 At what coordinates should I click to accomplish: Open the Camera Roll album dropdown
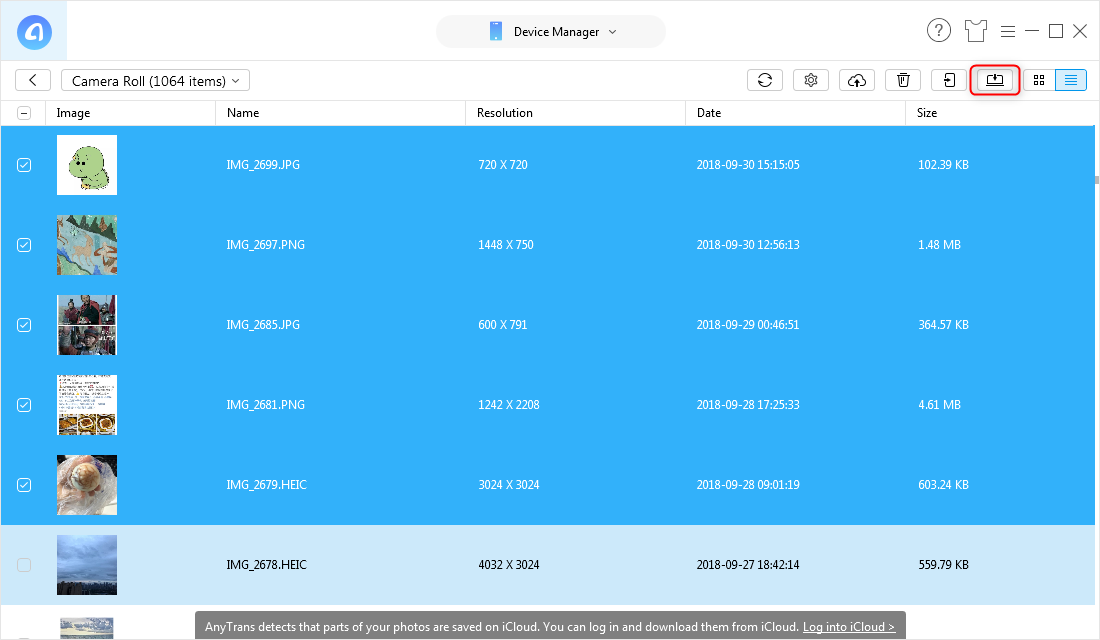(x=155, y=80)
